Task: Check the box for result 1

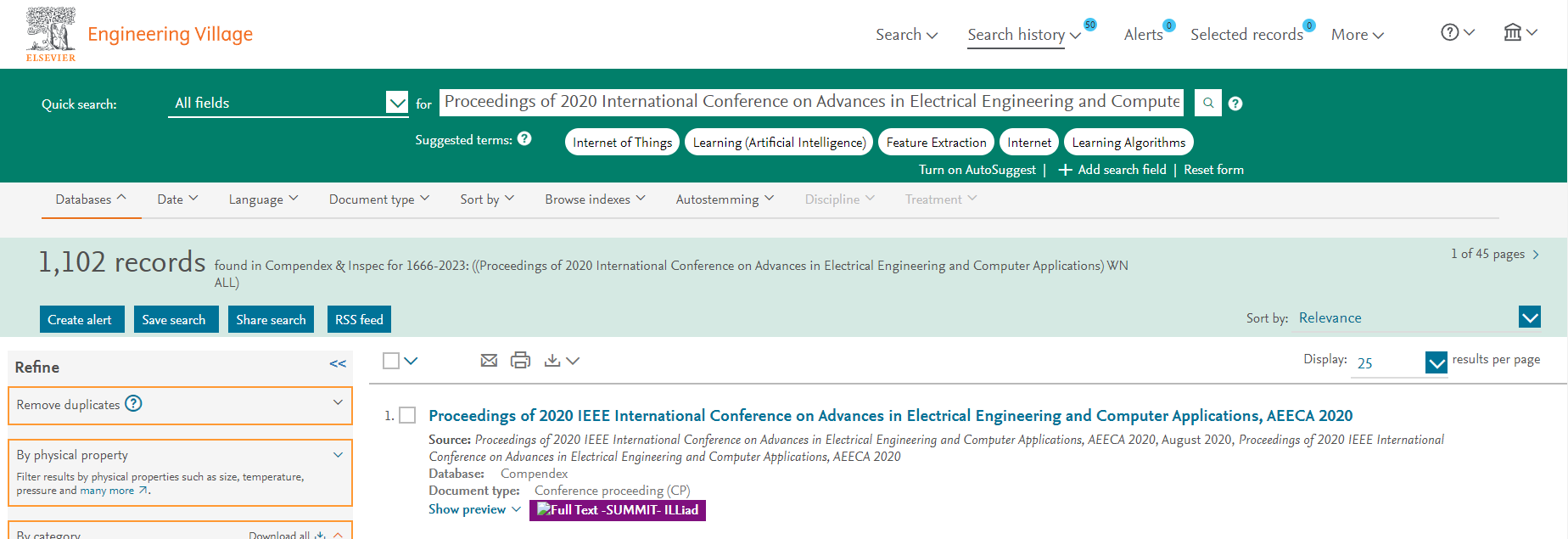Action: [407, 415]
